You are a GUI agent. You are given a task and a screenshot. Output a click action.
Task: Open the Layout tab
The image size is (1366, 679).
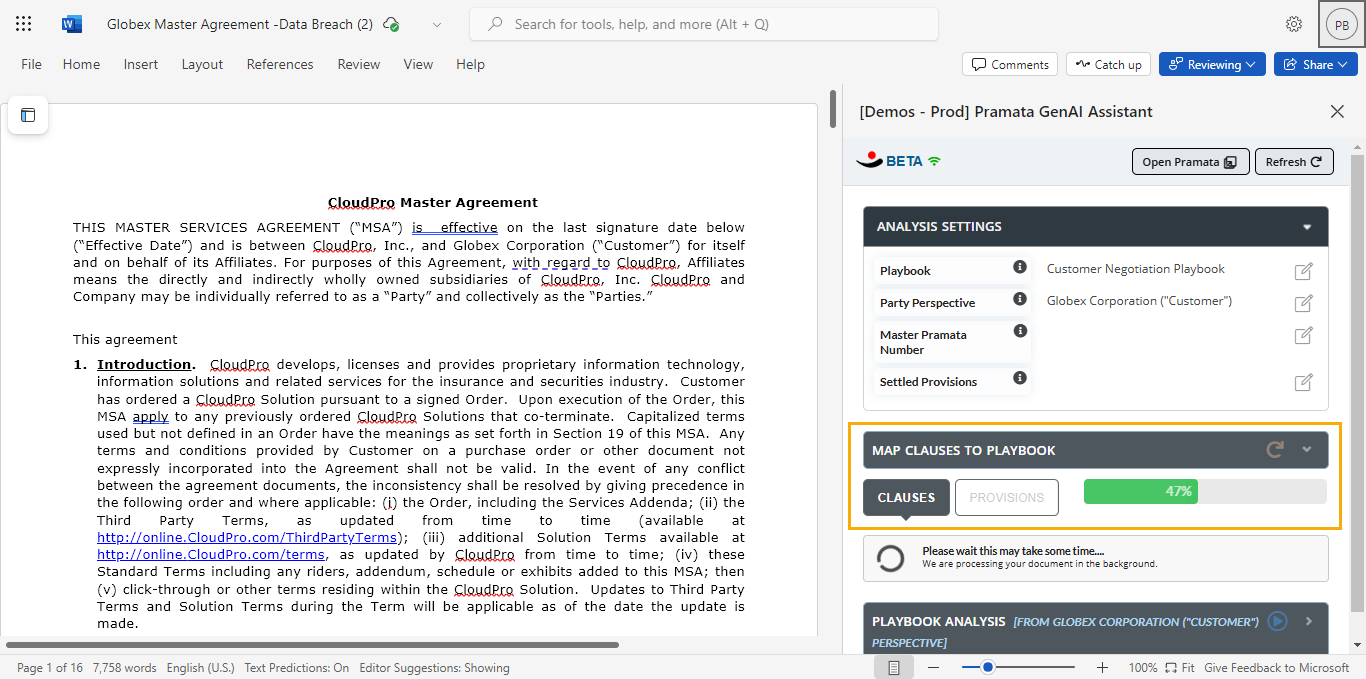[202, 64]
